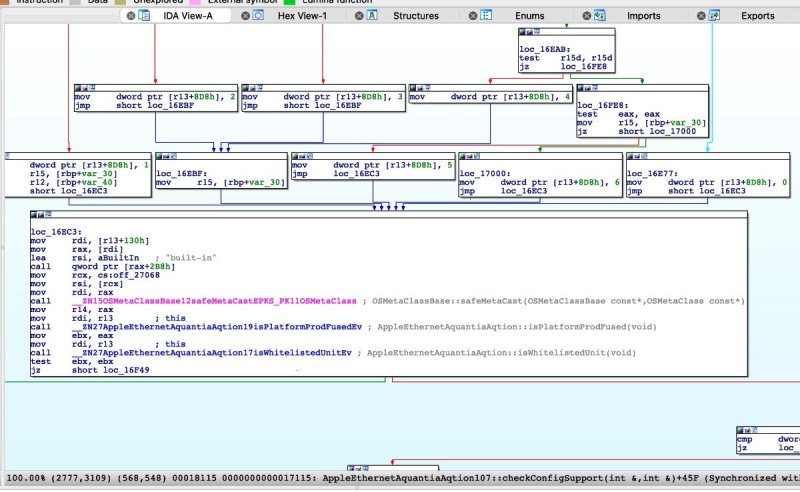Open the Imports tab

click(x=643, y=16)
